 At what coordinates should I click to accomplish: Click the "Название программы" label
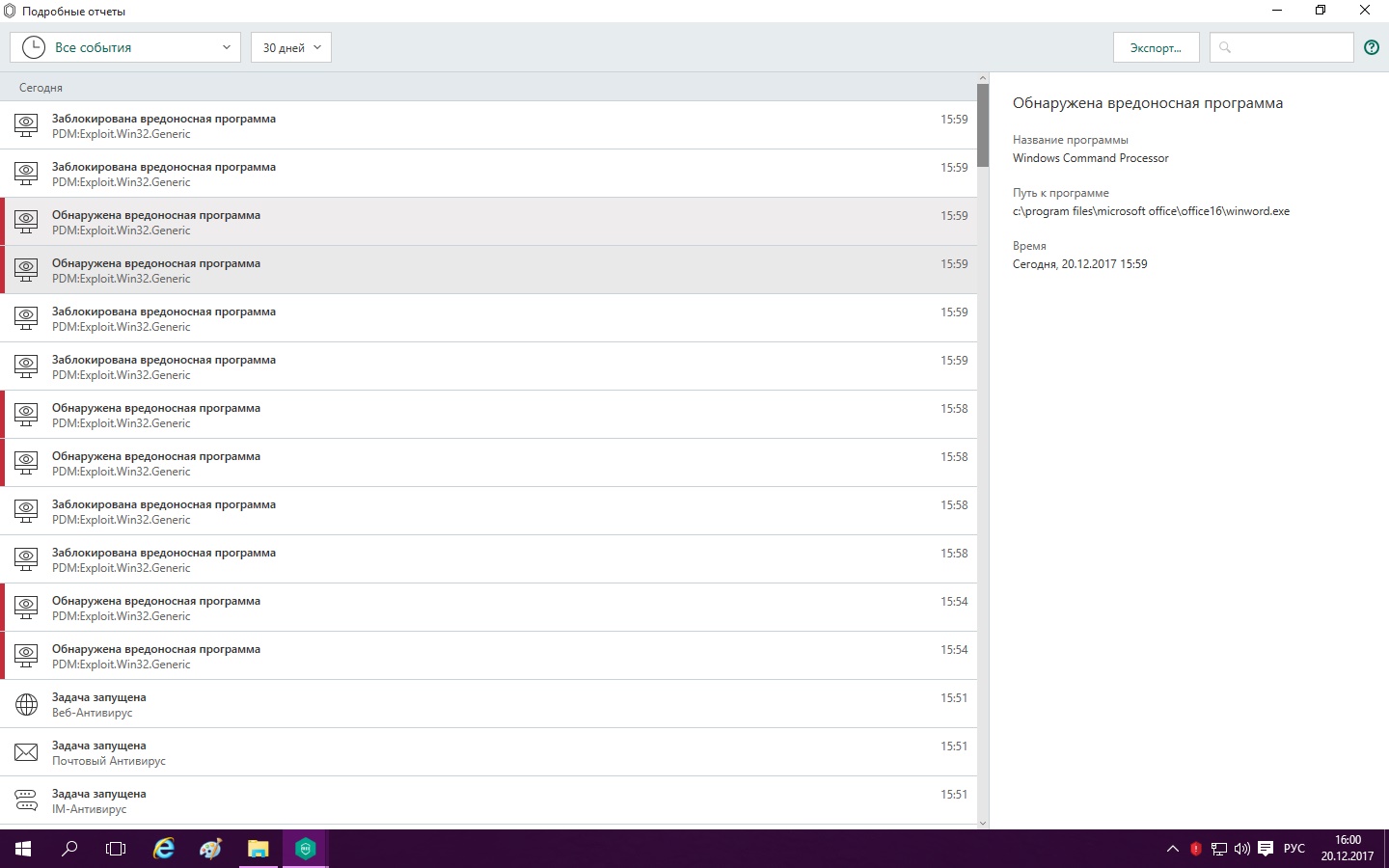tap(1071, 140)
